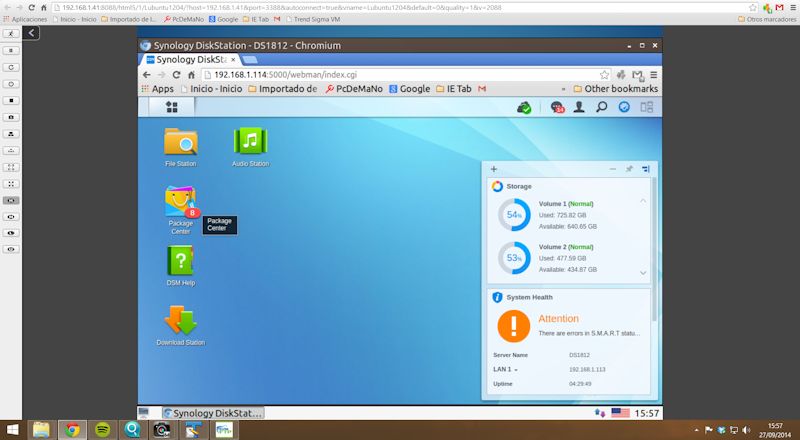Image resolution: width=800 pixels, height=440 pixels.
Task: Pin the widget panel
Action: (629, 169)
